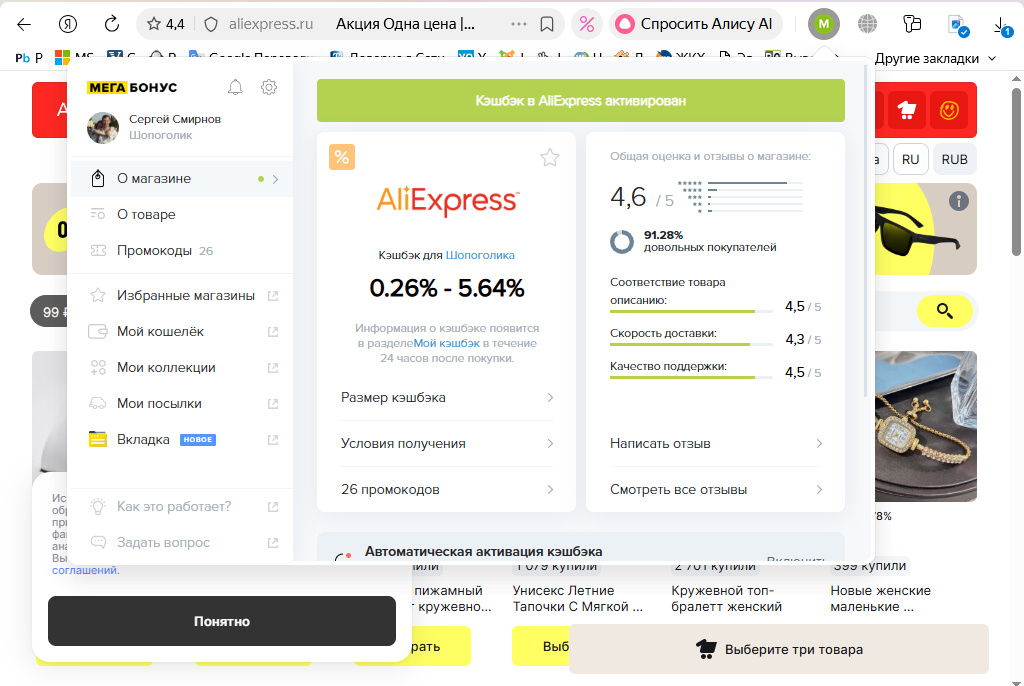The width and height of the screenshot is (1024, 686).
Task: Open Мой кошелёк menu item
Action: pos(182,331)
